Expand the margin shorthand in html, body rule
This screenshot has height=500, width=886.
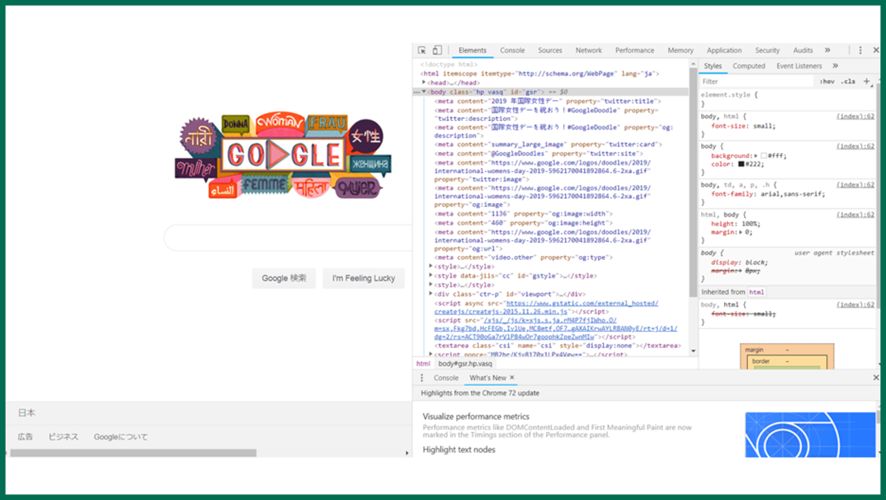point(741,232)
